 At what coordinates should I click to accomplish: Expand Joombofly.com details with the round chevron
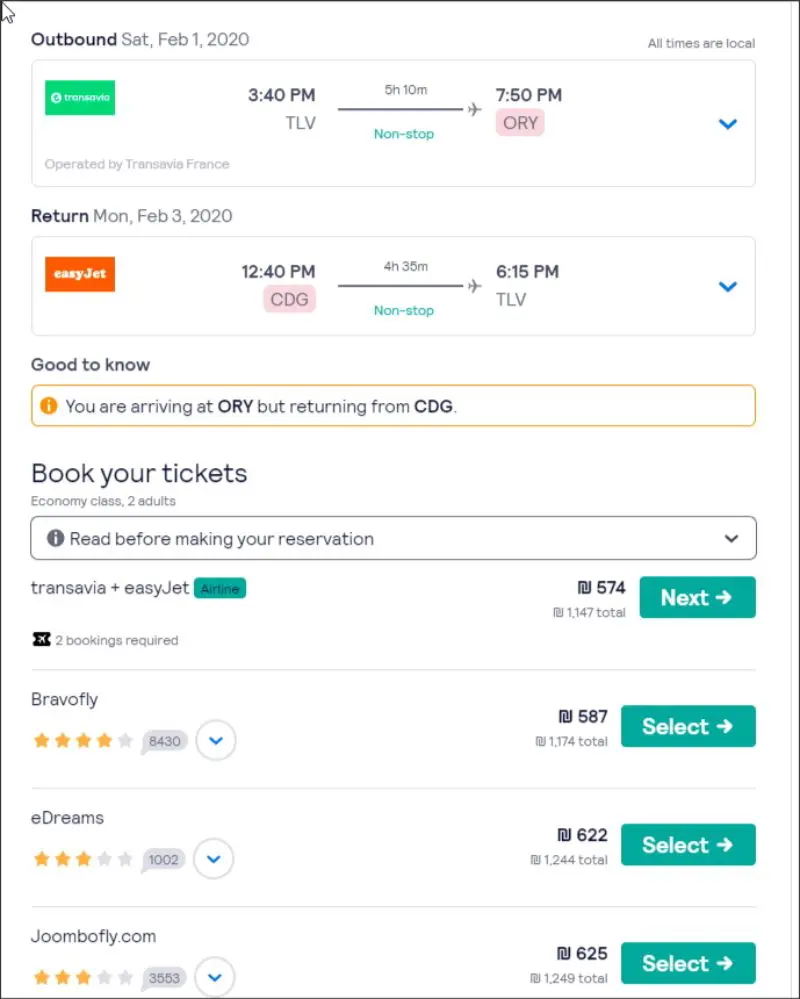(x=215, y=977)
